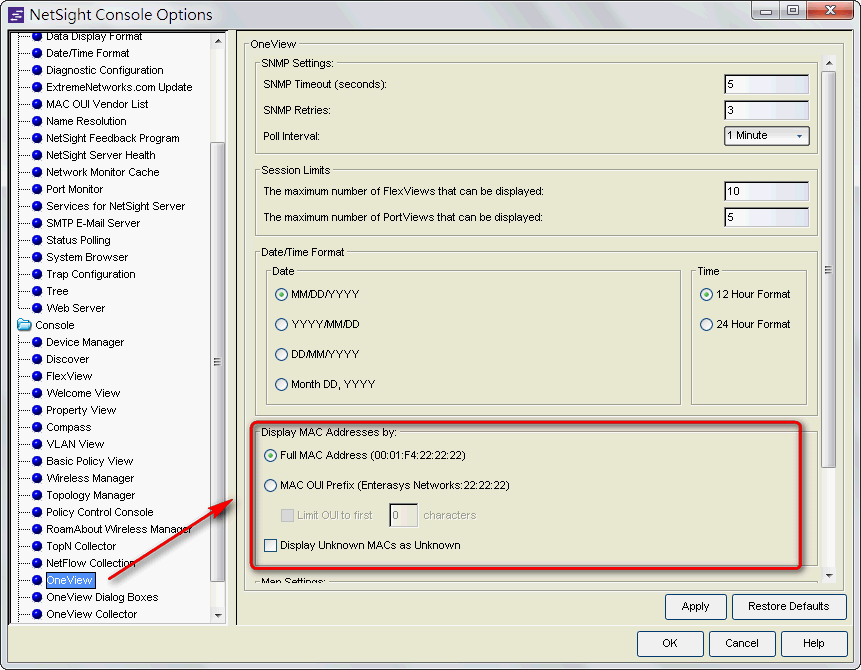
Task: Open ExtremeNetworks.com Update options
Action: 119,87
